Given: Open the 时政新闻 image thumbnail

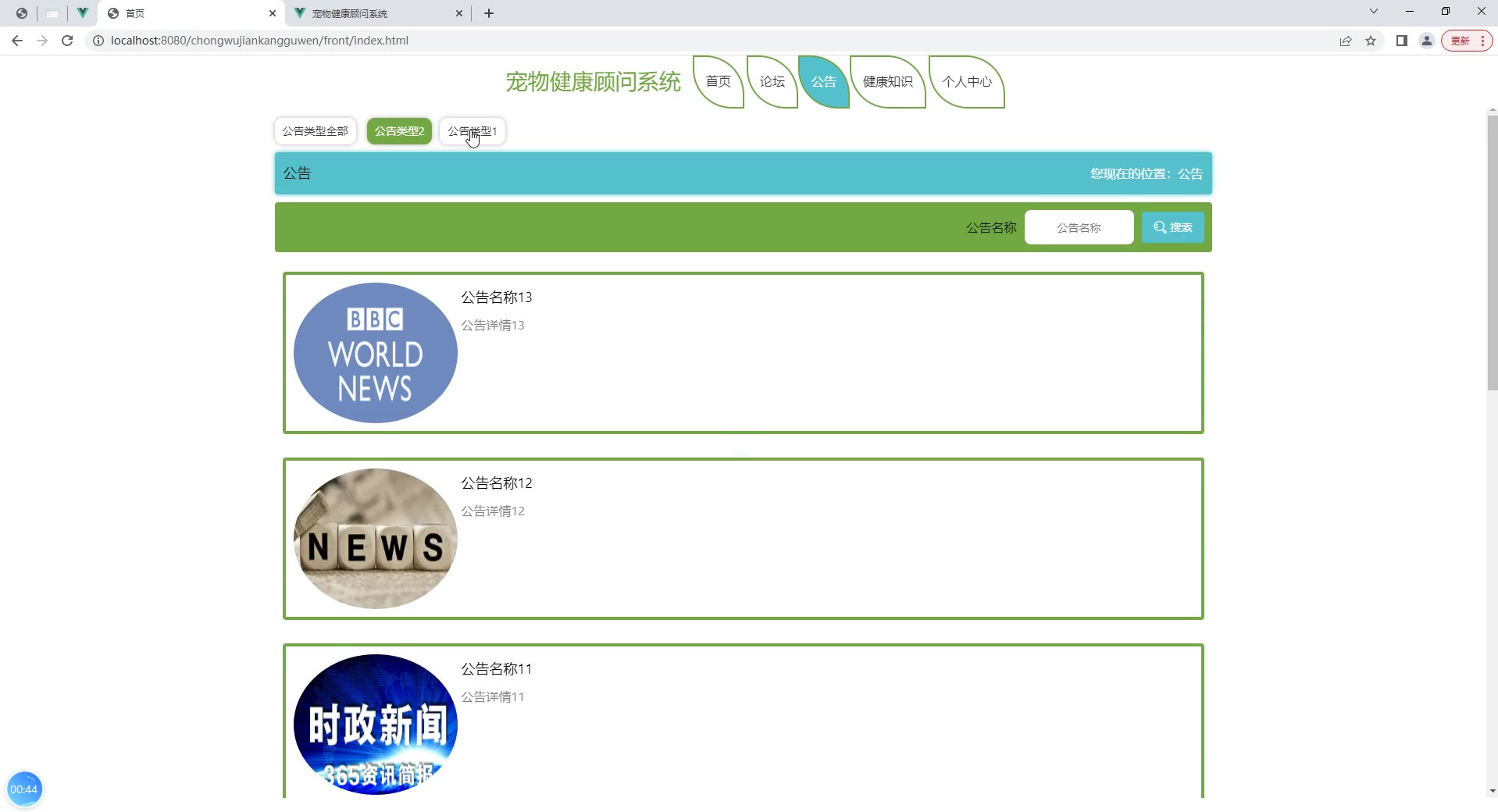Looking at the screenshot, I should pyautogui.click(x=376, y=725).
